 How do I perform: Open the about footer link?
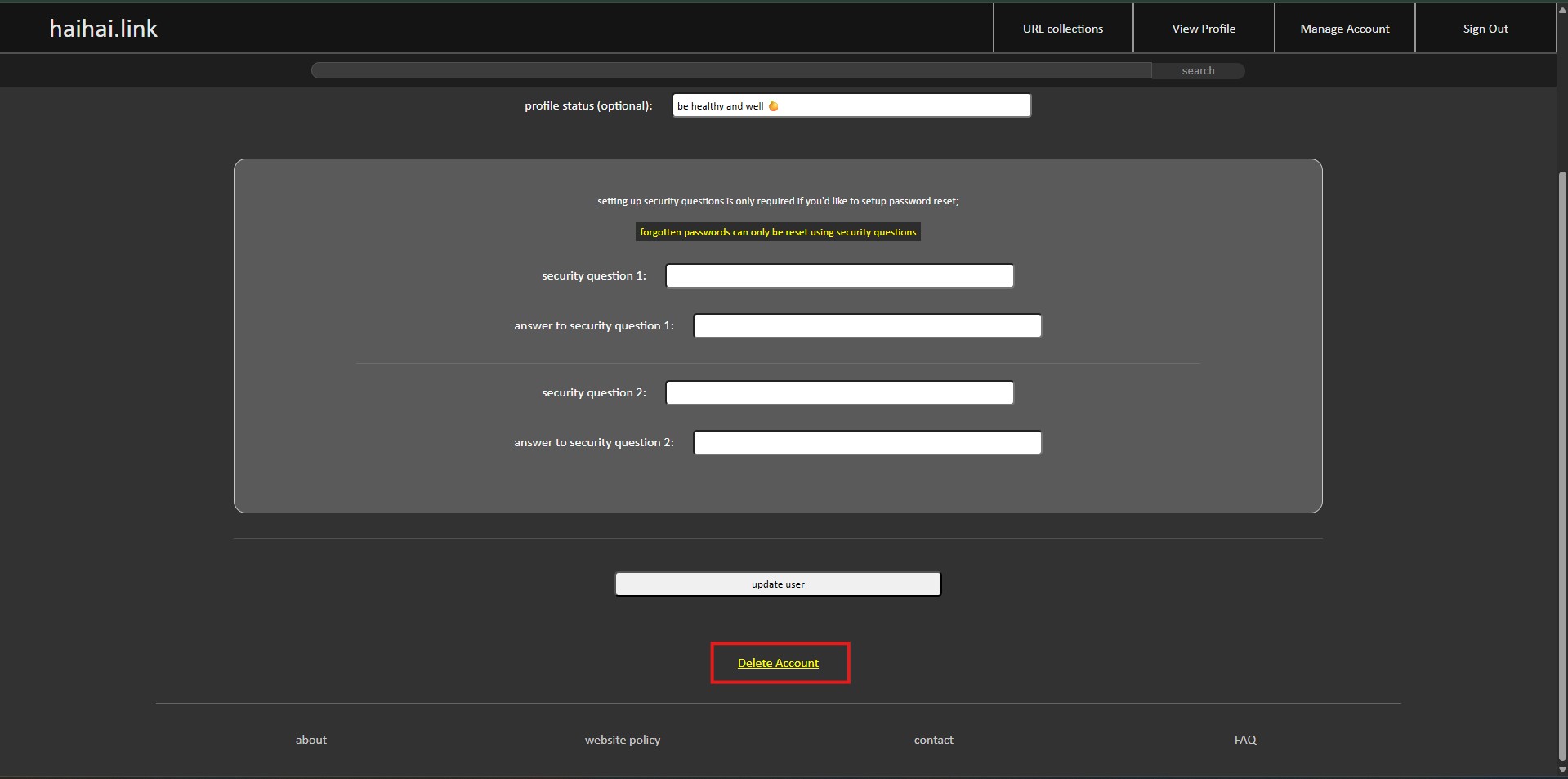(x=310, y=740)
